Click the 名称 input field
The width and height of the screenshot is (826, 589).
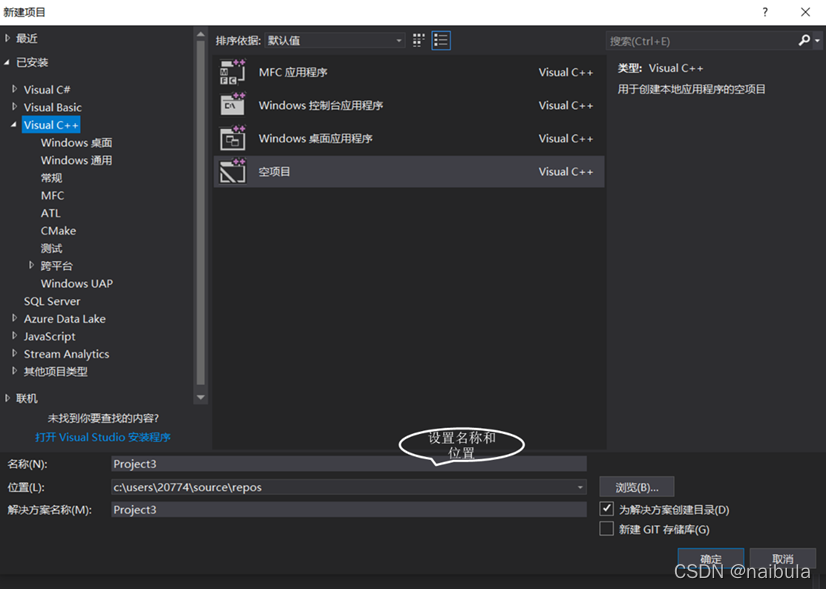pyautogui.click(x=349, y=464)
